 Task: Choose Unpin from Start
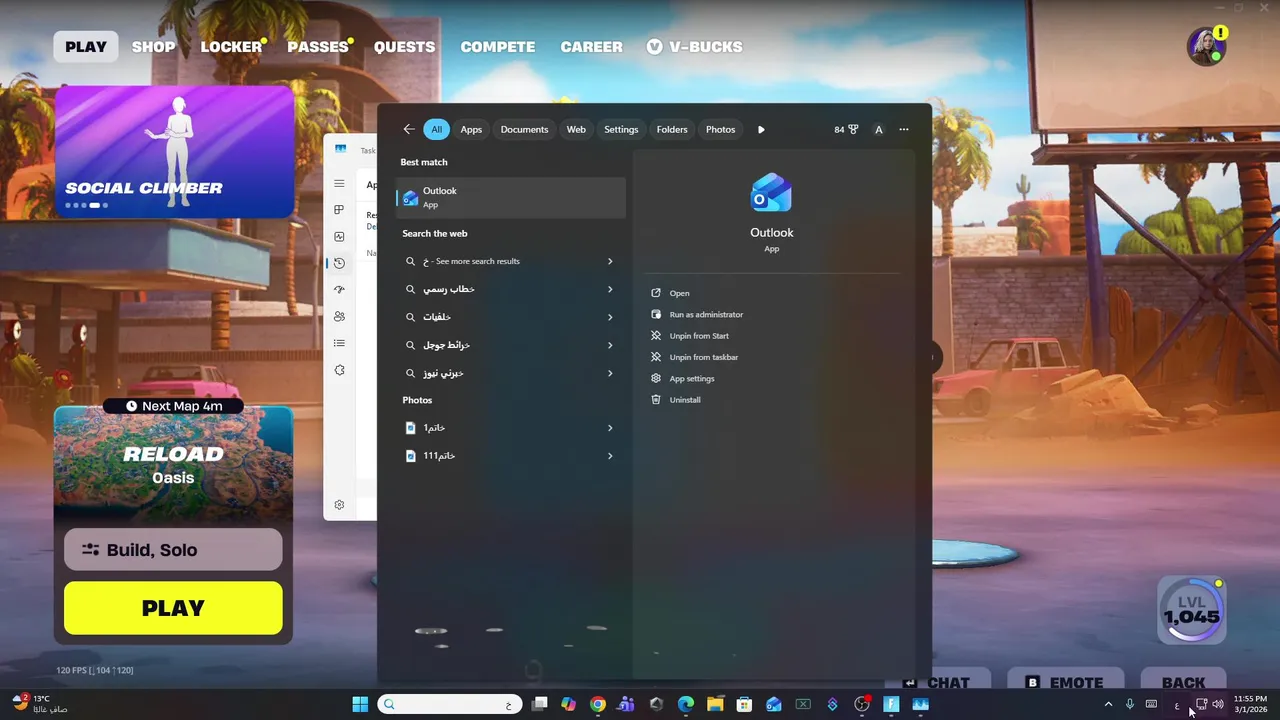pyautogui.click(x=689, y=336)
